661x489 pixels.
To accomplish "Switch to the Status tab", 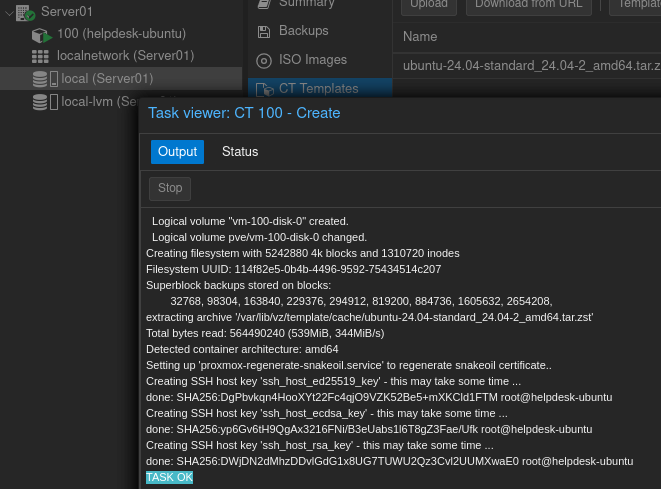I will pyautogui.click(x=240, y=152).
